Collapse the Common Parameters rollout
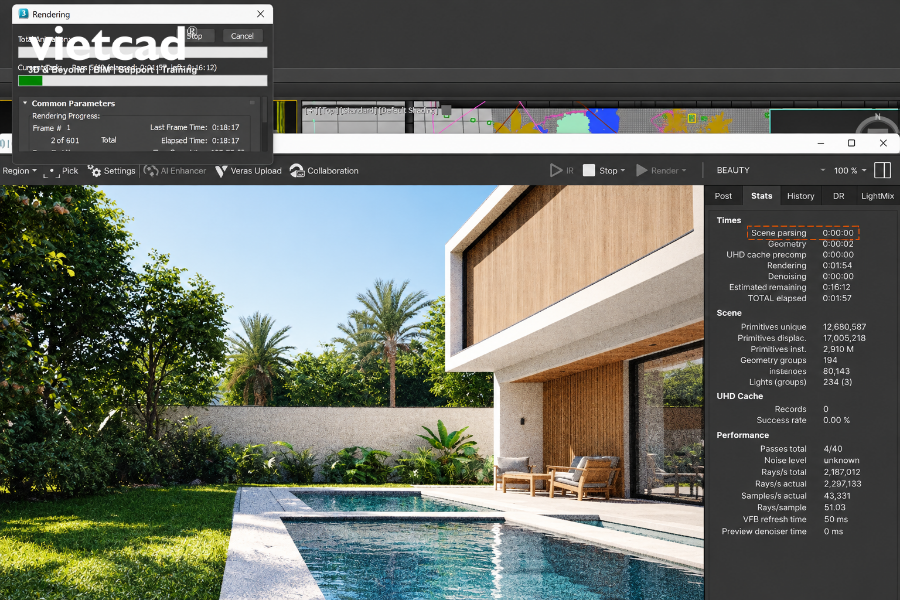This screenshot has height=600, width=900. tap(25, 103)
